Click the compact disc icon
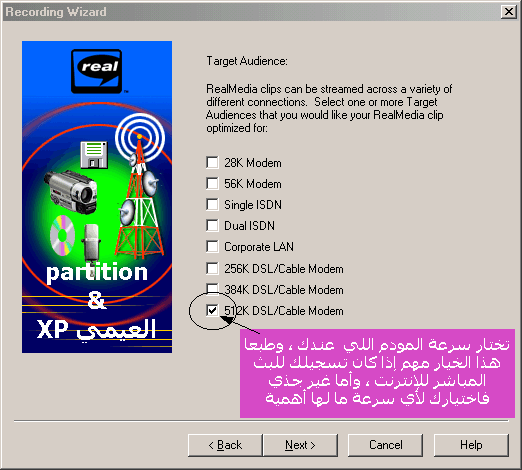 pos(62,235)
